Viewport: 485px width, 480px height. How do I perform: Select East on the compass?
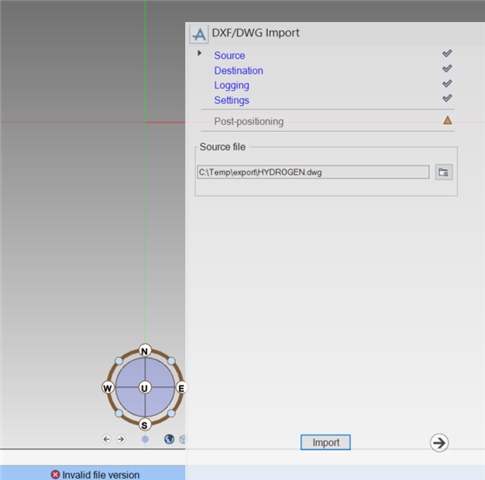(181, 388)
